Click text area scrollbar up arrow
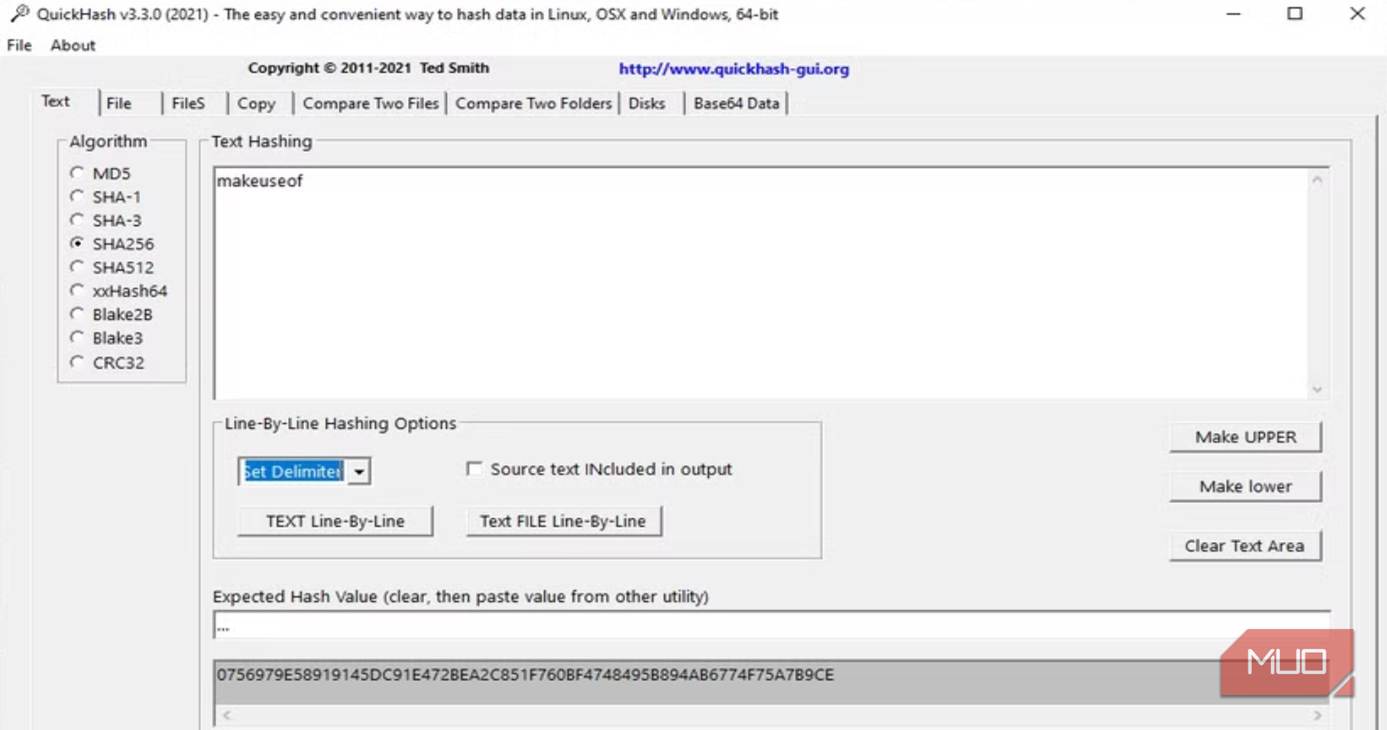 click(1317, 180)
